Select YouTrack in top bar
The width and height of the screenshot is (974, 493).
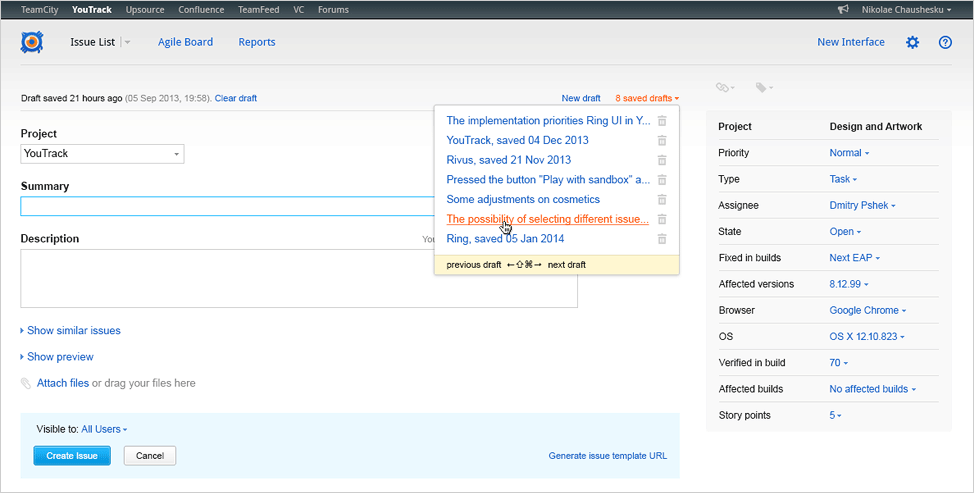(x=92, y=9)
